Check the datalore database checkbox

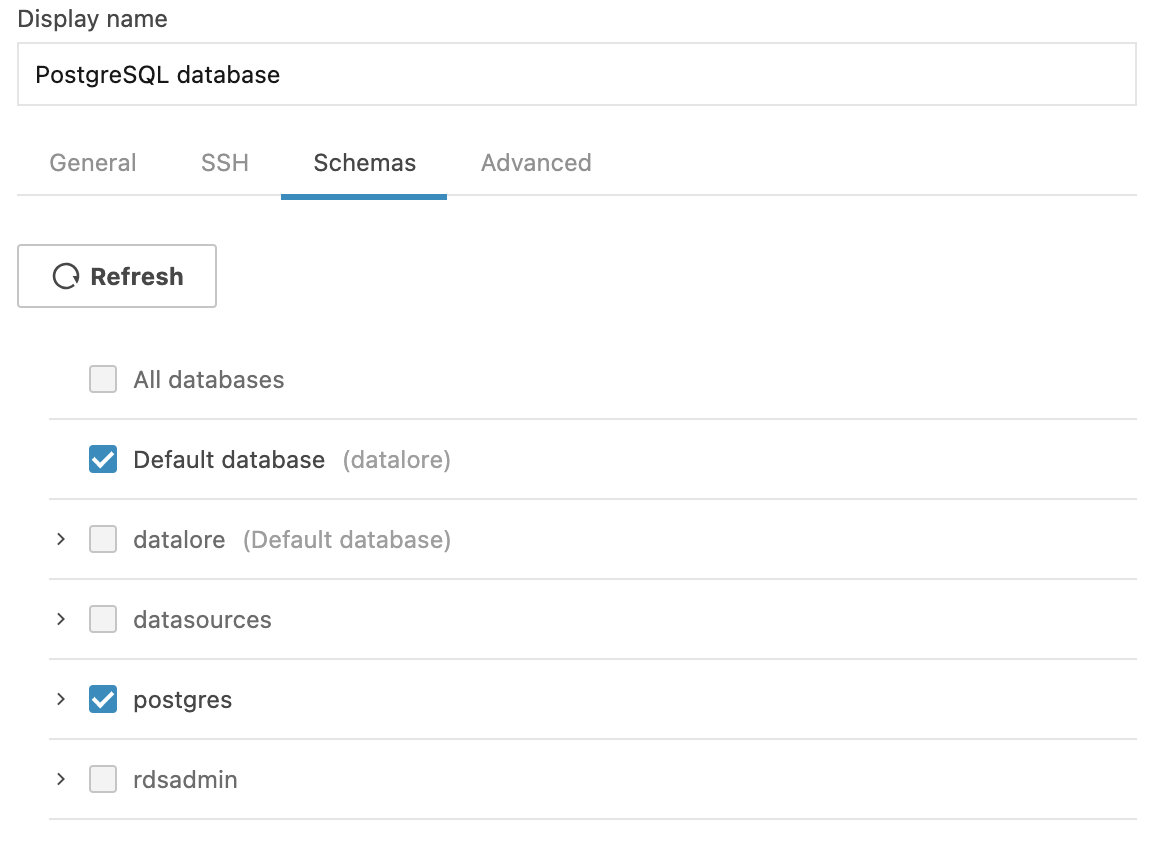tap(102, 539)
